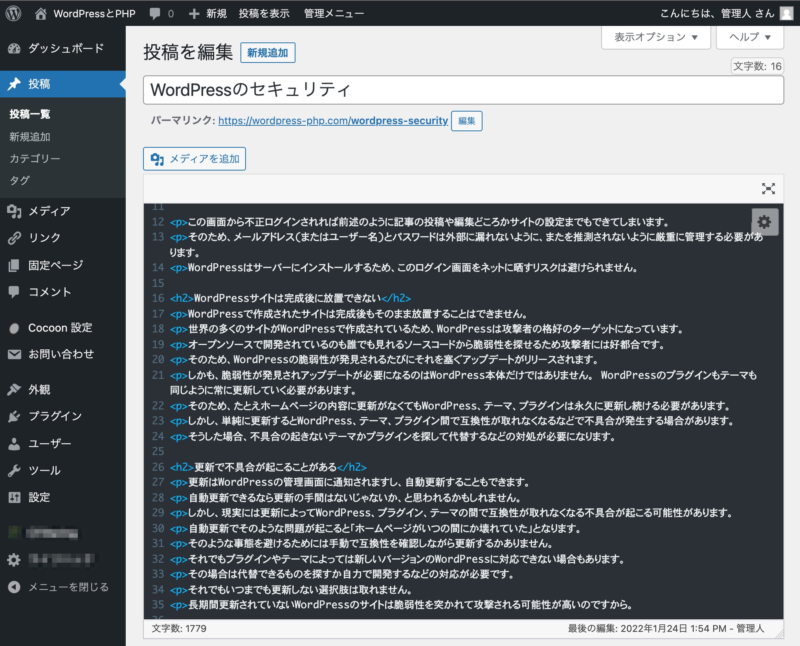Viewport: 800px width, 646px height.
Task: Click the home icon beside WordPressとPHP
Action: click(41, 13)
